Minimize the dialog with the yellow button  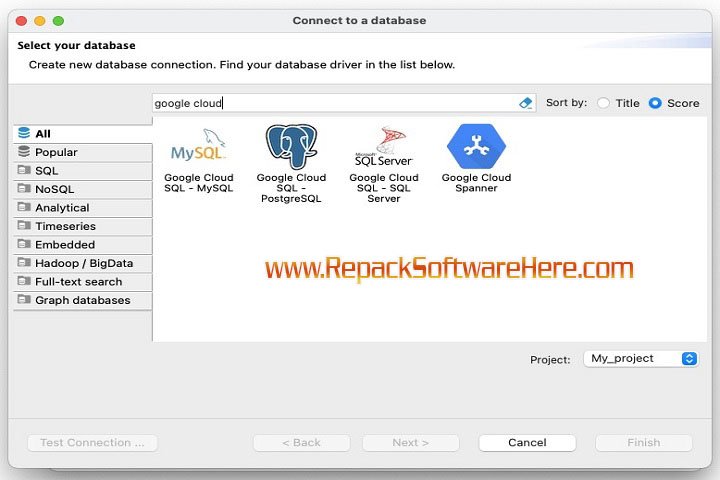coord(40,21)
